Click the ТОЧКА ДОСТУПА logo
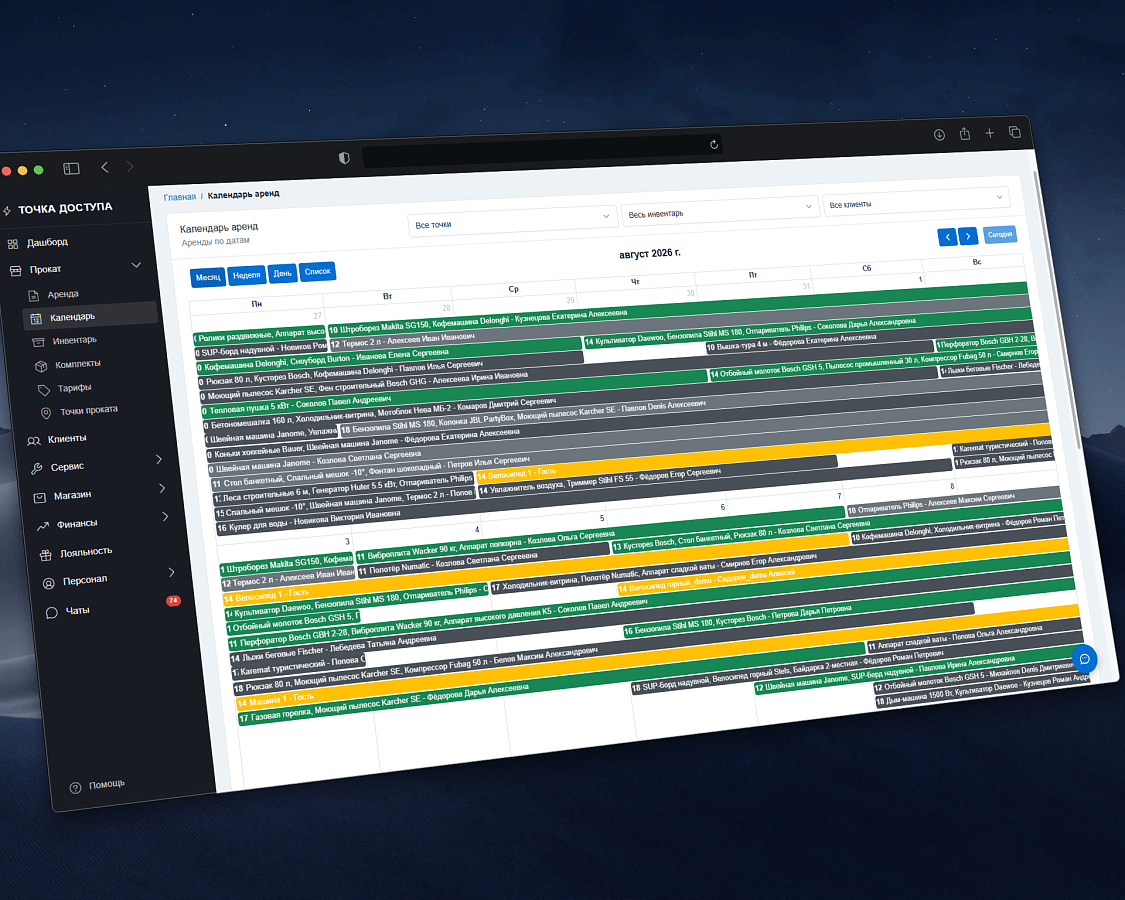The width and height of the screenshot is (1125, 900). pos(65,208)
